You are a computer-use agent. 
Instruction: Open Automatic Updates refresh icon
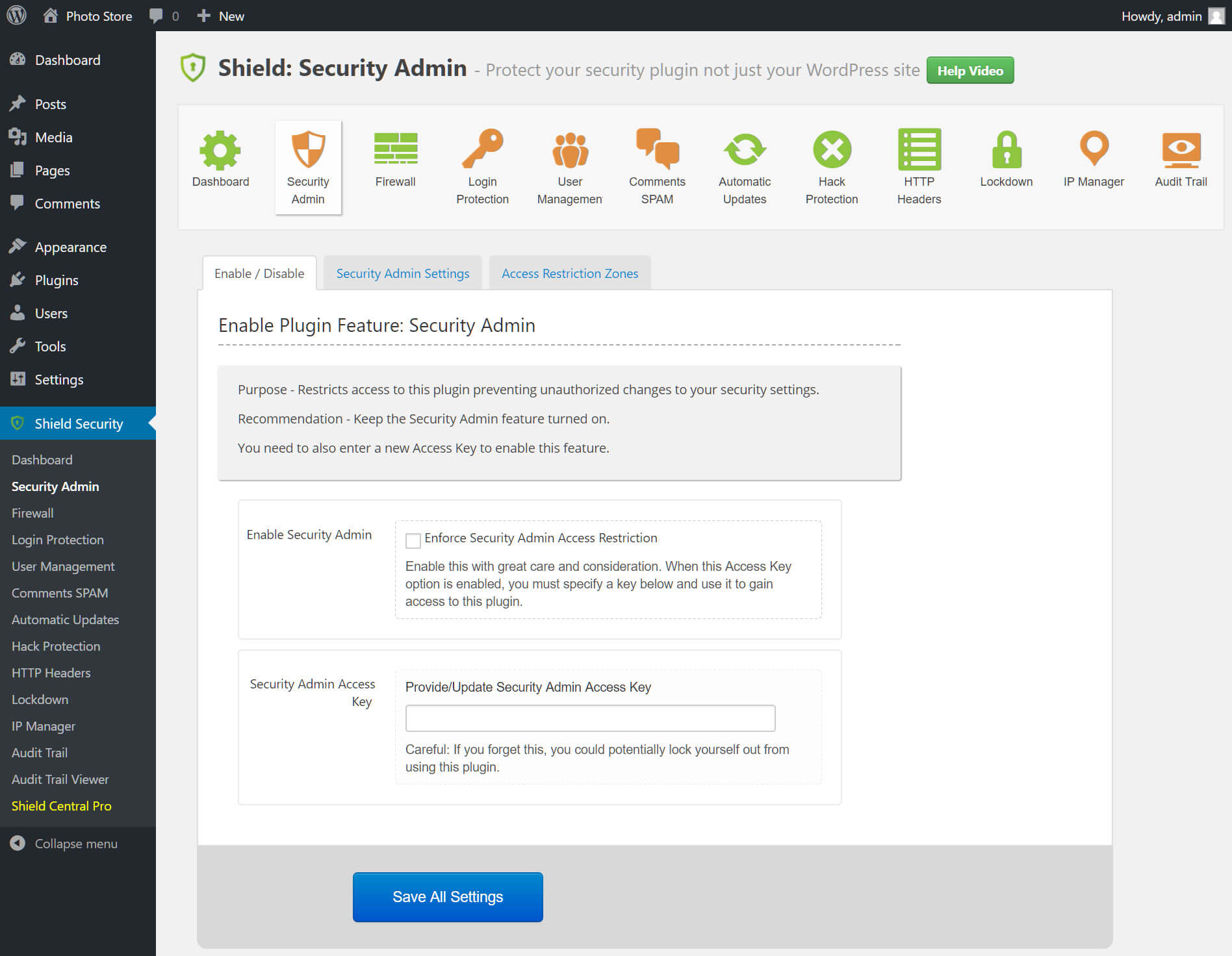click(x=745, y=149)
